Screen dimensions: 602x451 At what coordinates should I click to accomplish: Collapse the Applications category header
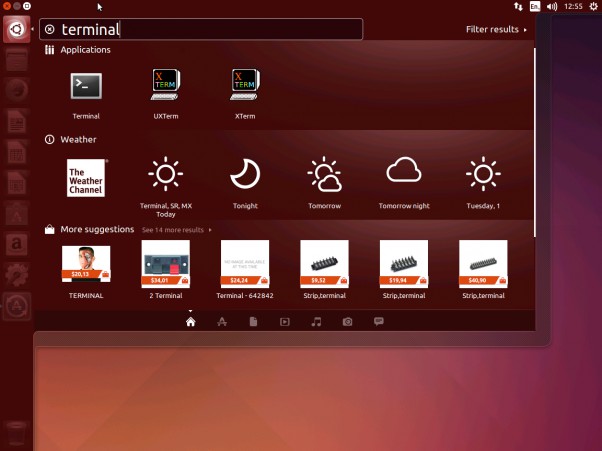[78, 50]
